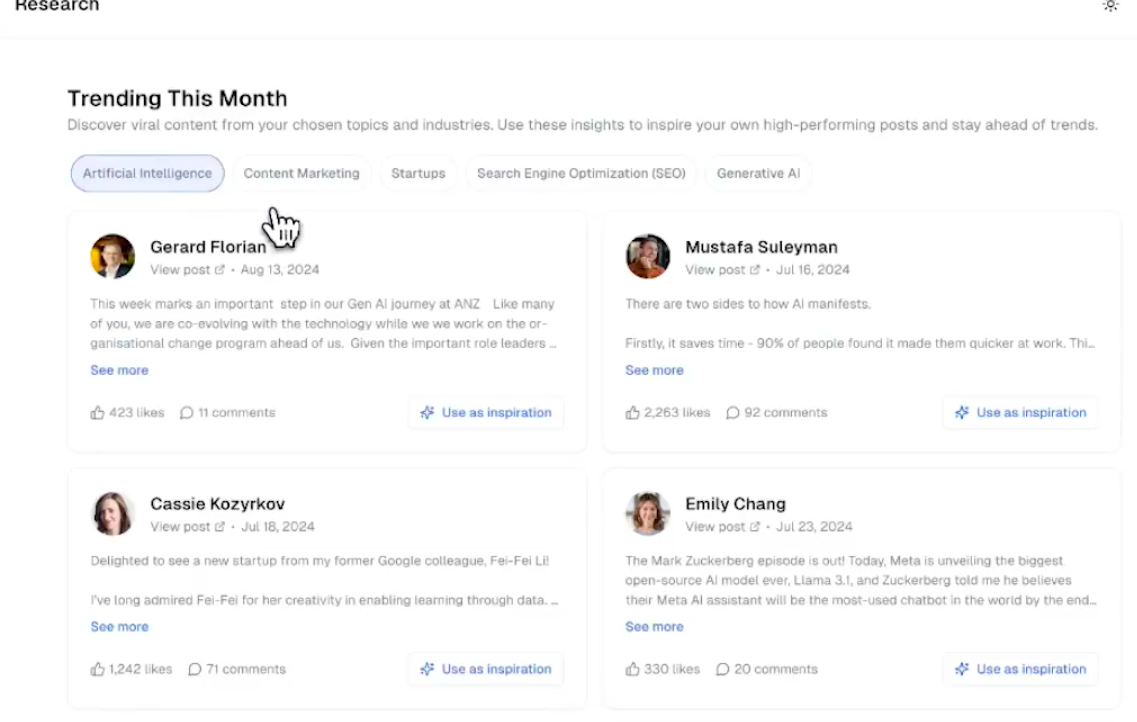Click Emily Chang's profile picture
Viewport: 1137px width, 722px height.
tap(648, 513)
